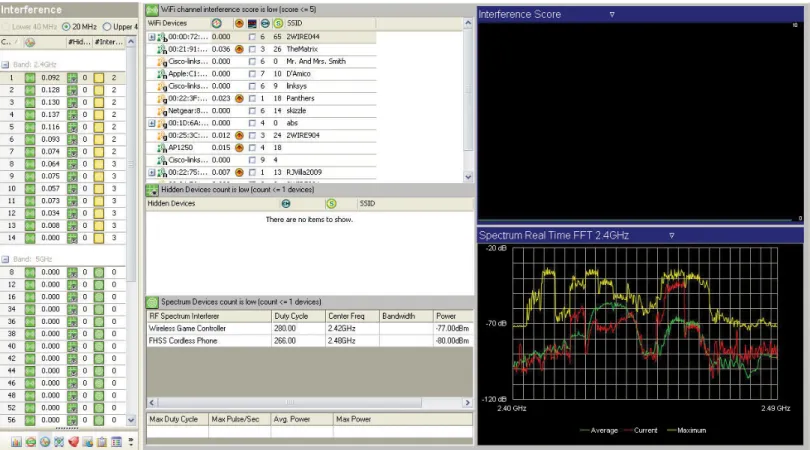Screen dimensions: 810x450
Task: Click the WiFi Devices list scroll down arrow
Action: (468, 177)
